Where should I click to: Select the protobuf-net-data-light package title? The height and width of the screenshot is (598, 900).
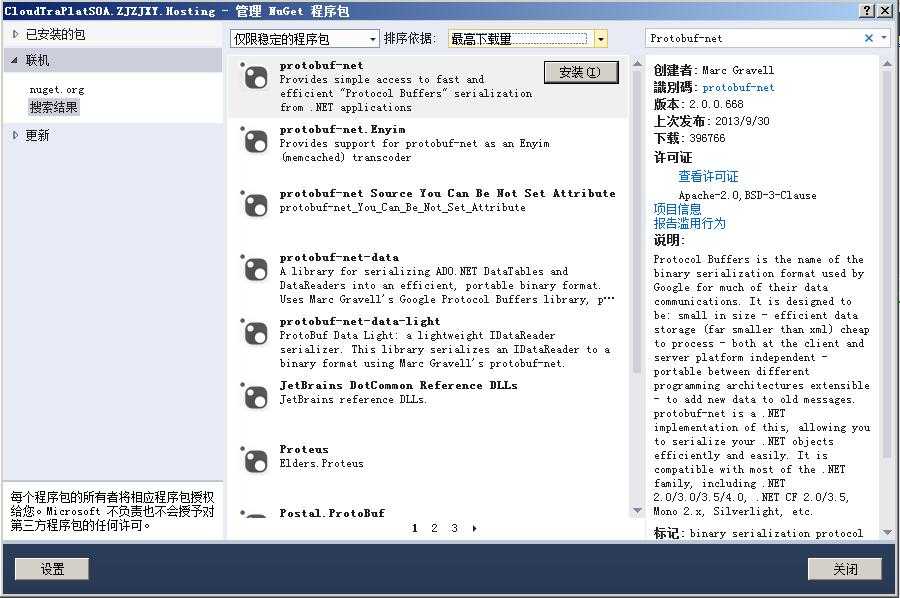point(360,321)
